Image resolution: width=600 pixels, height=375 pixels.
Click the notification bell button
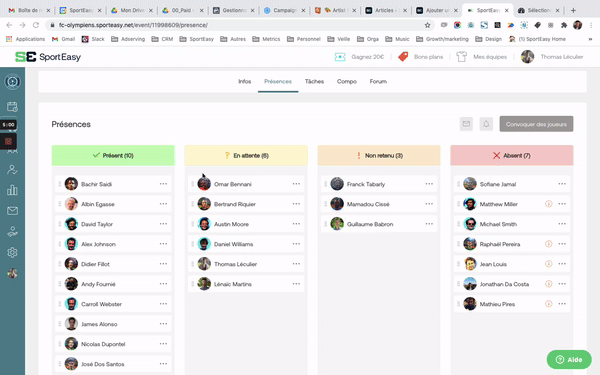coord(486,124)
